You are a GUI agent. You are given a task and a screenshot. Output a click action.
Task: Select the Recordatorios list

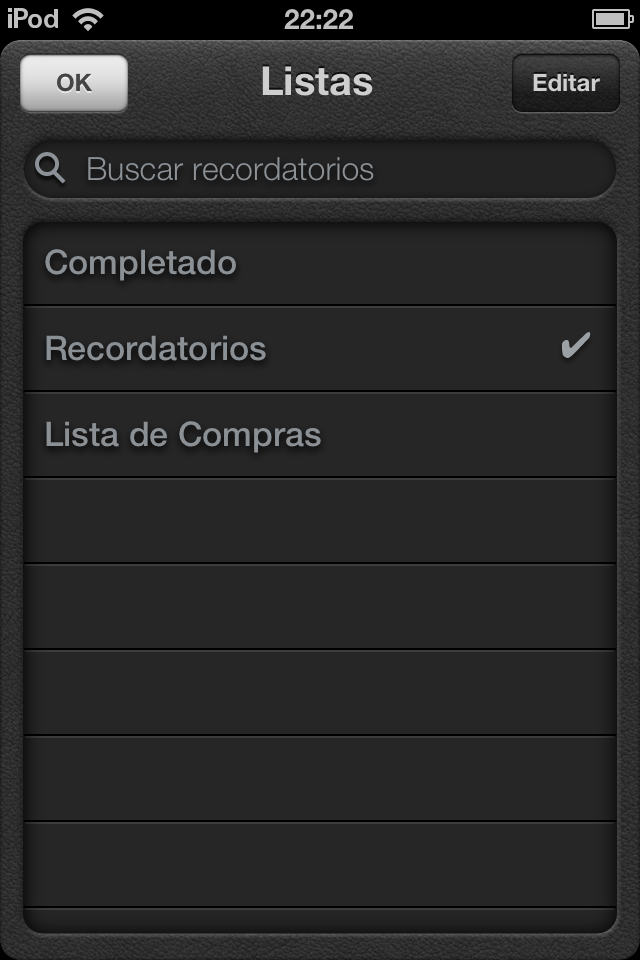click(320, 349)
